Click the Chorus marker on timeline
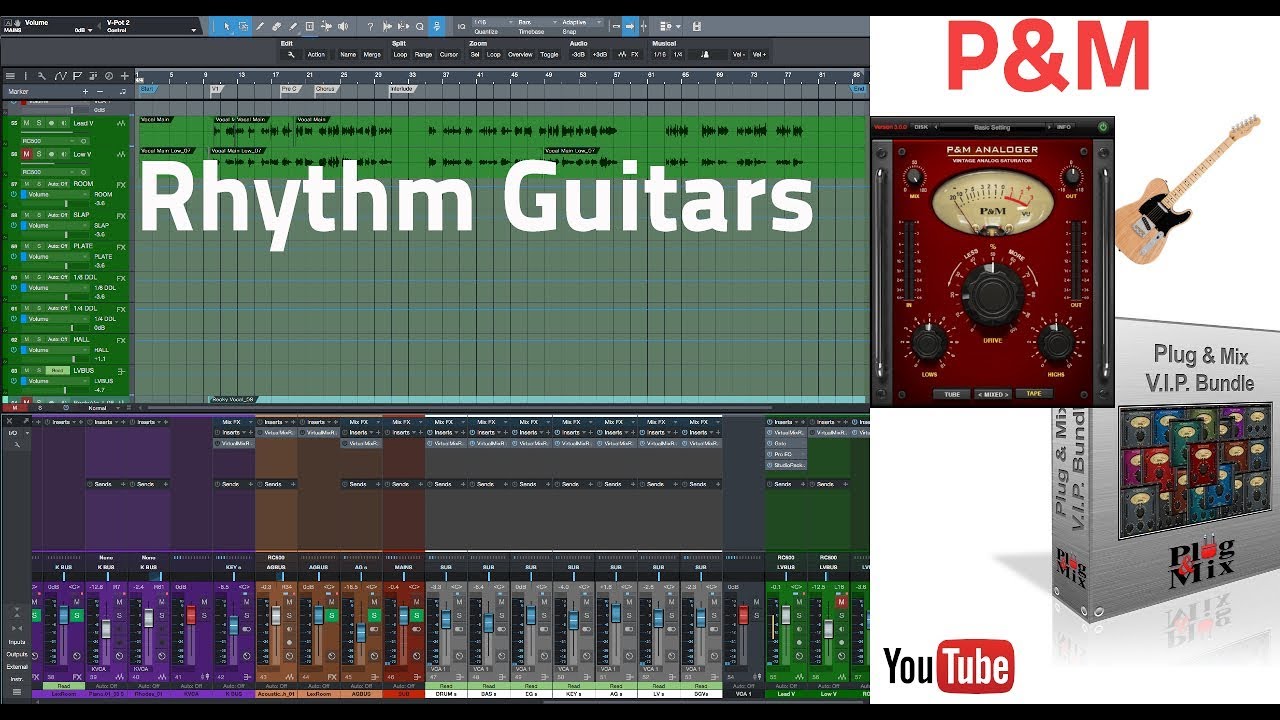The width and height of the screenshot is (1280, 720). point(325,89)
